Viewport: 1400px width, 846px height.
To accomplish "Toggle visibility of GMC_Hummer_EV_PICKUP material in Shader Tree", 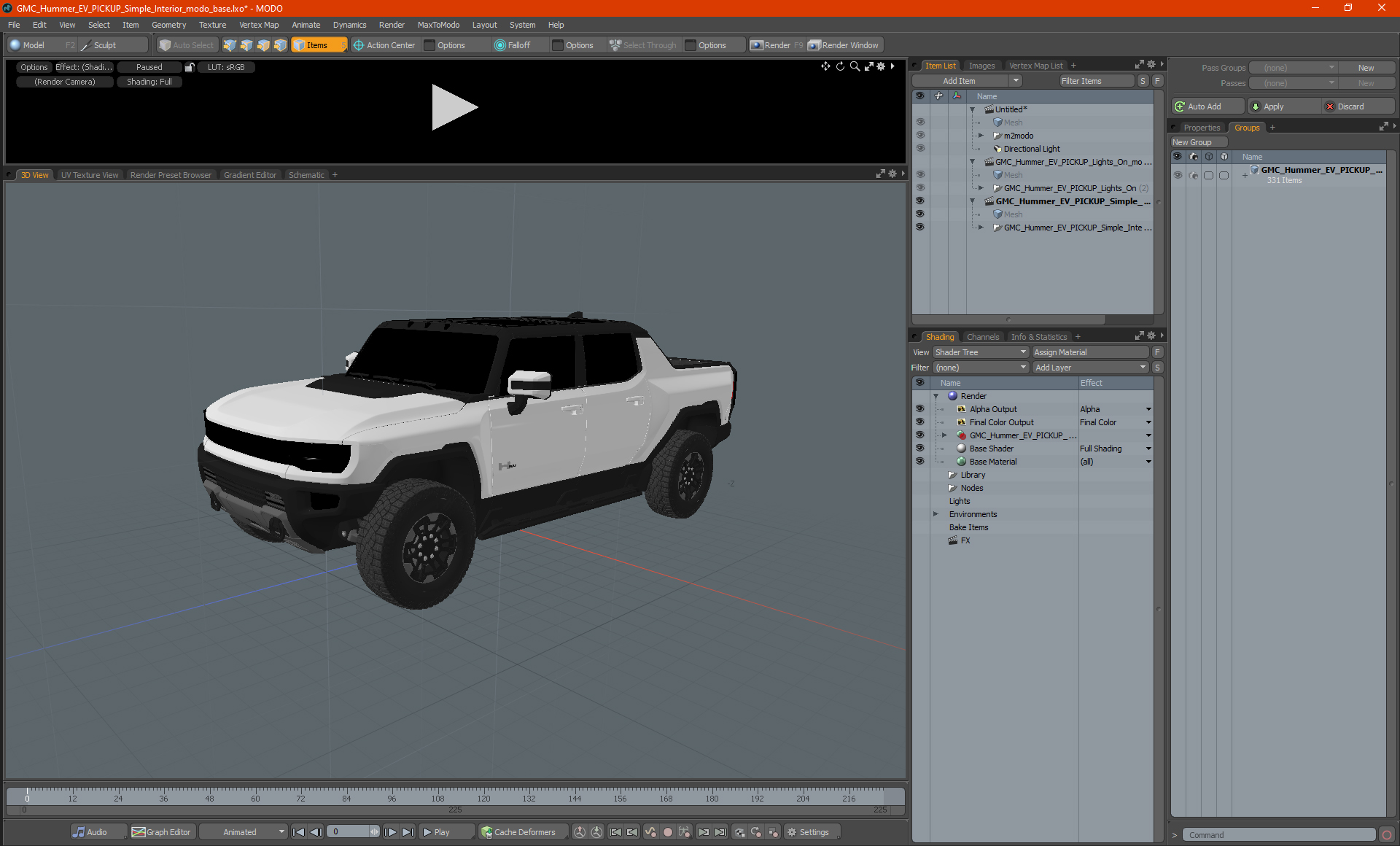I will 920,435.
